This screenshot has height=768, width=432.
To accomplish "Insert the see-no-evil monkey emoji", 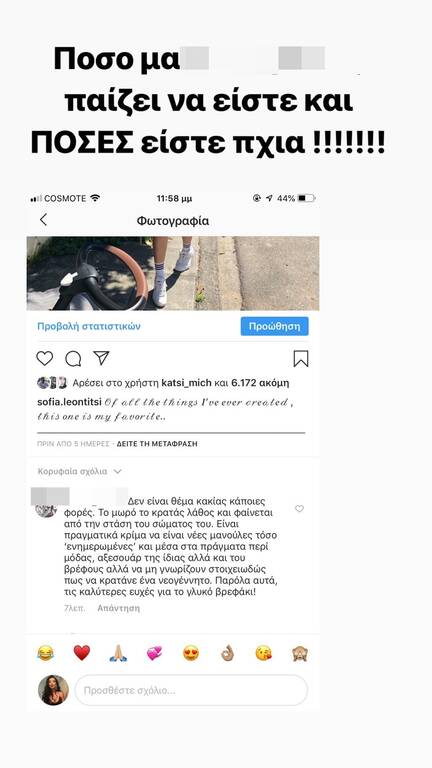I will click(300, 653).
